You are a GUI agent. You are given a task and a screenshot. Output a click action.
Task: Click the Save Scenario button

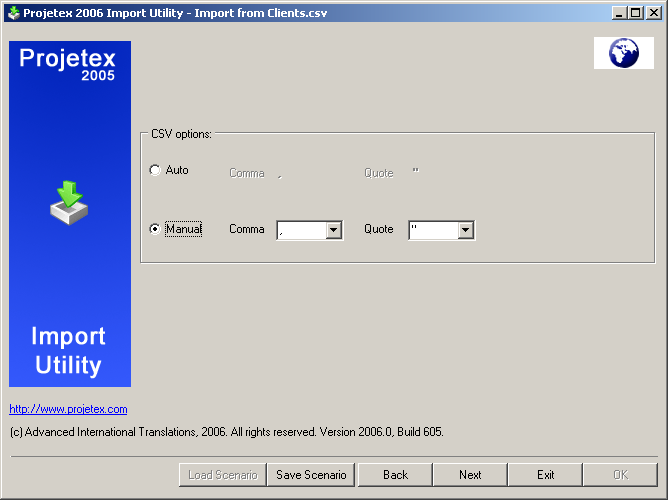(311, 475)
